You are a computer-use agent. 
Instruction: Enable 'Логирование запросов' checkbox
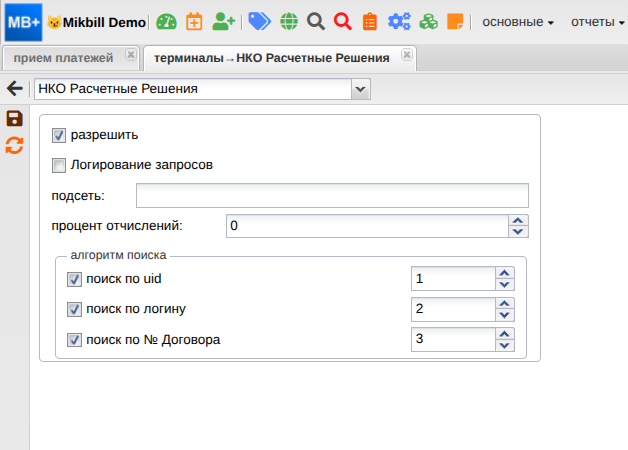click(x=59, y=165)
